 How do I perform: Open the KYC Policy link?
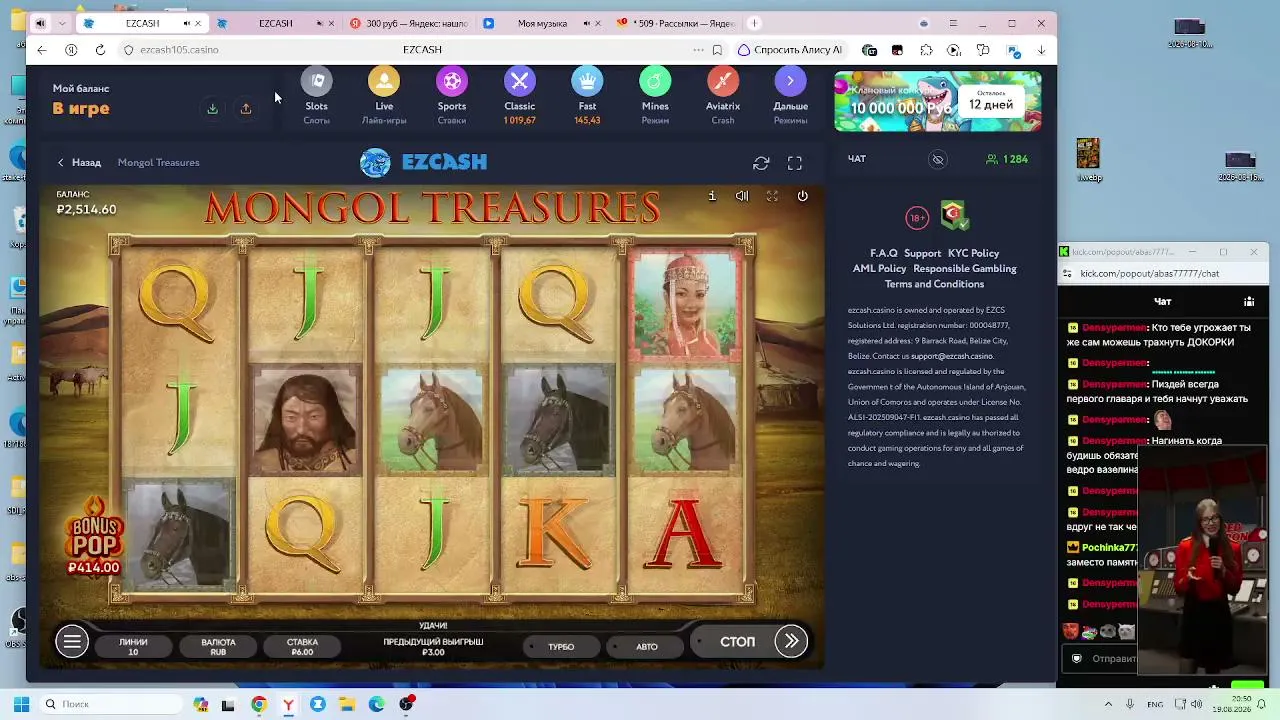coord(973,254)
